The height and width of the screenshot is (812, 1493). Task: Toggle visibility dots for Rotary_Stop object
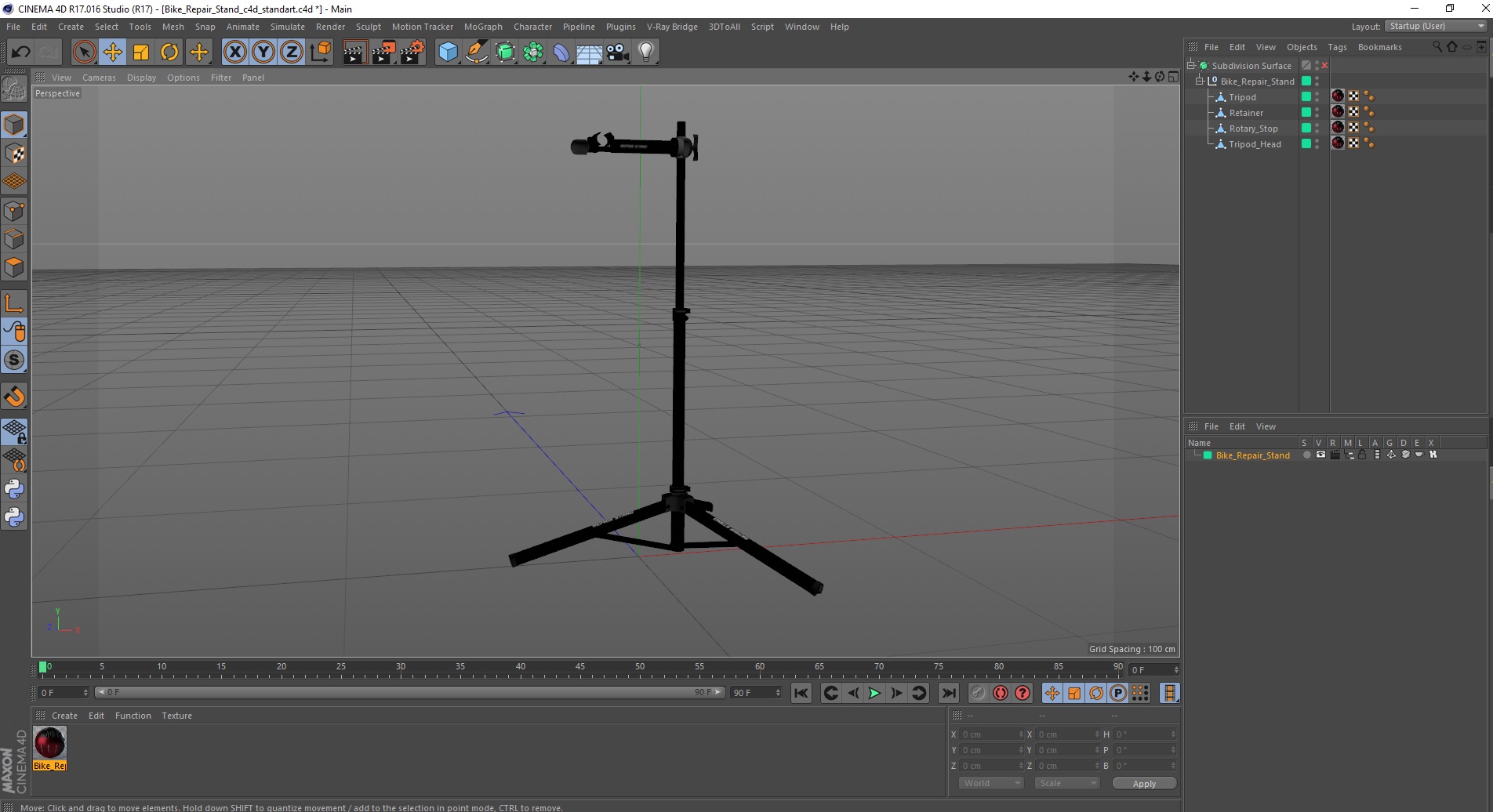pyautogui.click(x=1317, y=128)
